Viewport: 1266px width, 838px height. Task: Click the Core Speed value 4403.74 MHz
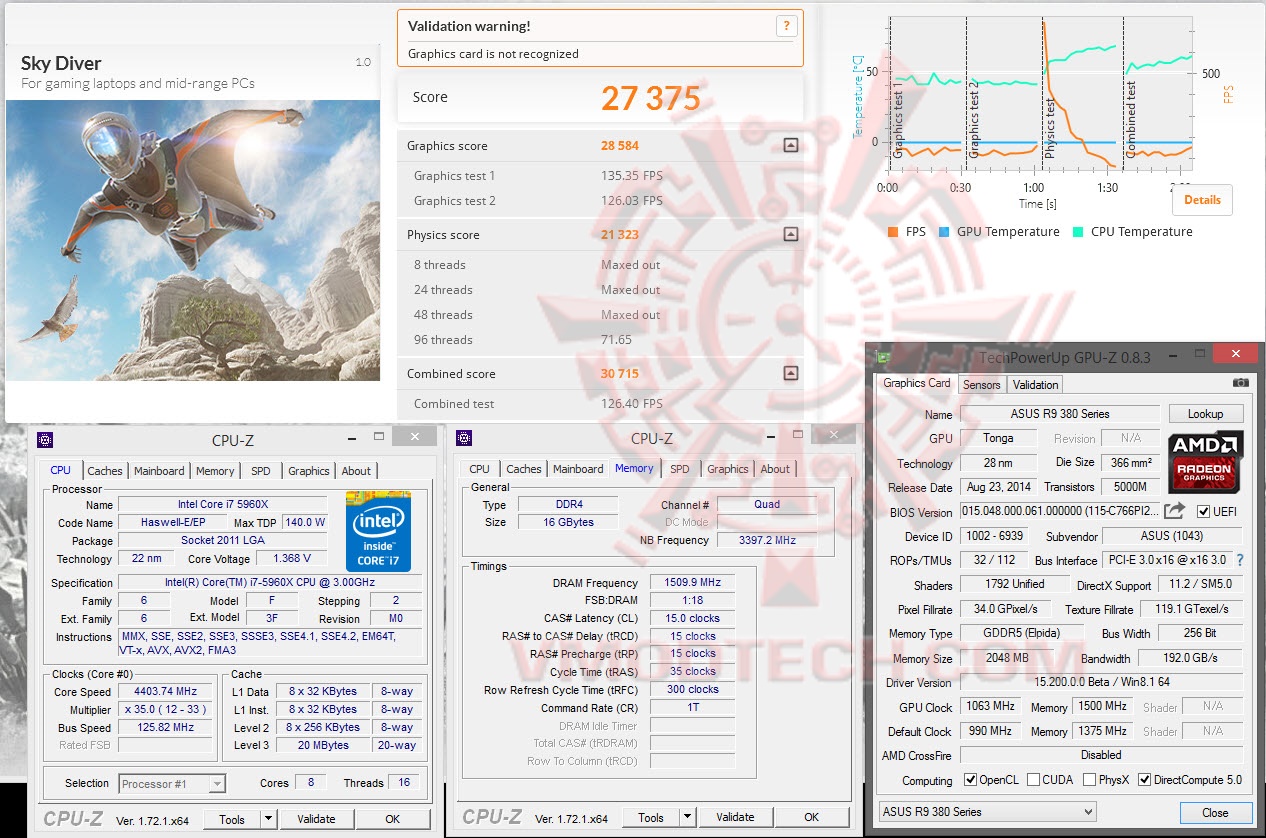pyautogui.click(x=166, y=692)
